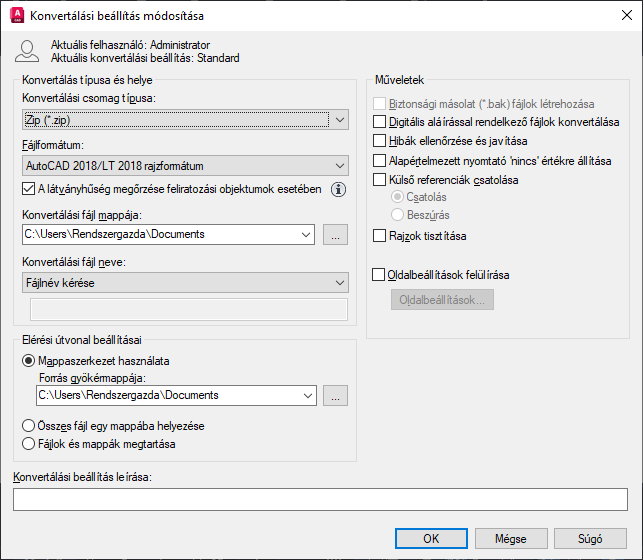Check Hibák ellenőrzése és javítása
643x560 pixels.
(x=379, y=141)
